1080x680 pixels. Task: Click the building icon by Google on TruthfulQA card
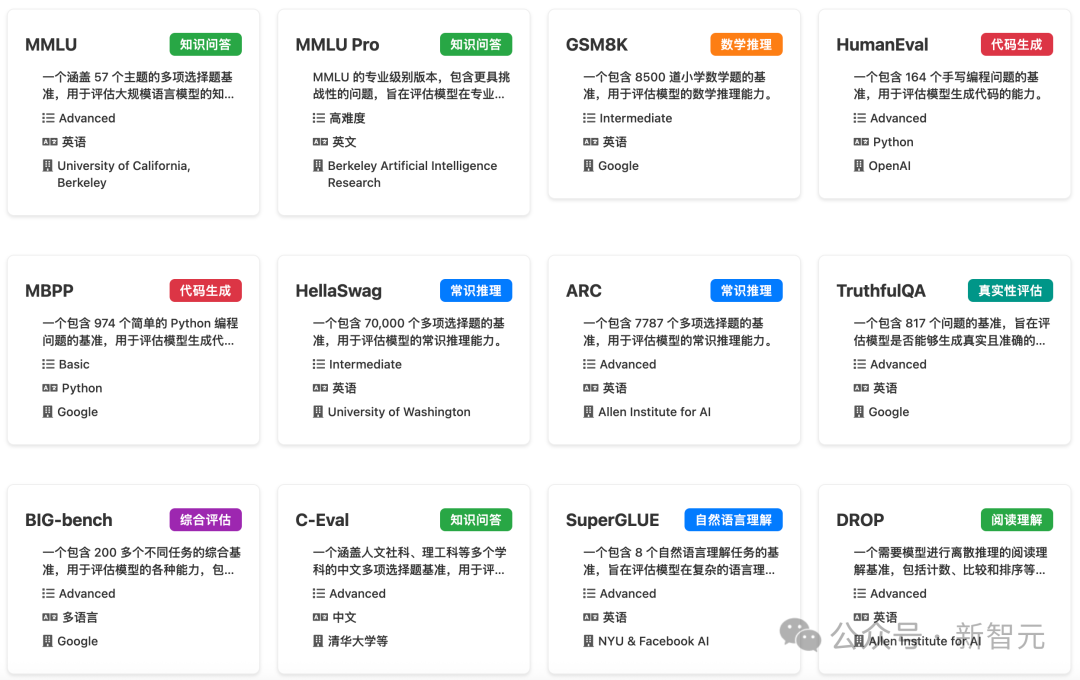pyautogui.click(x=859, y=411)
